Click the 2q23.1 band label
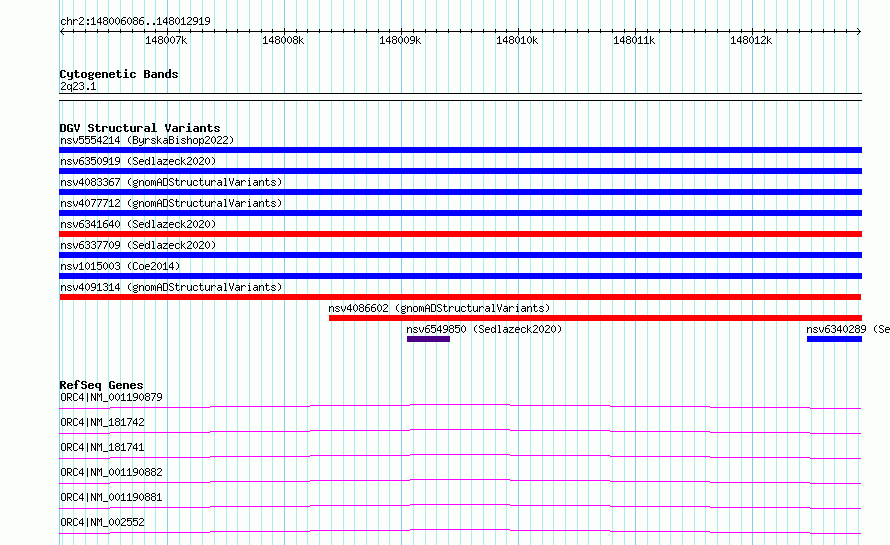 coord(78,87)
